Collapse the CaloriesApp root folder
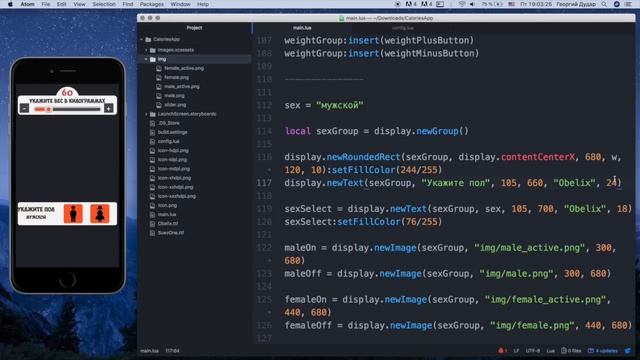Image resolution: width=640 pixels, height=360 pixels. (142, 39)
